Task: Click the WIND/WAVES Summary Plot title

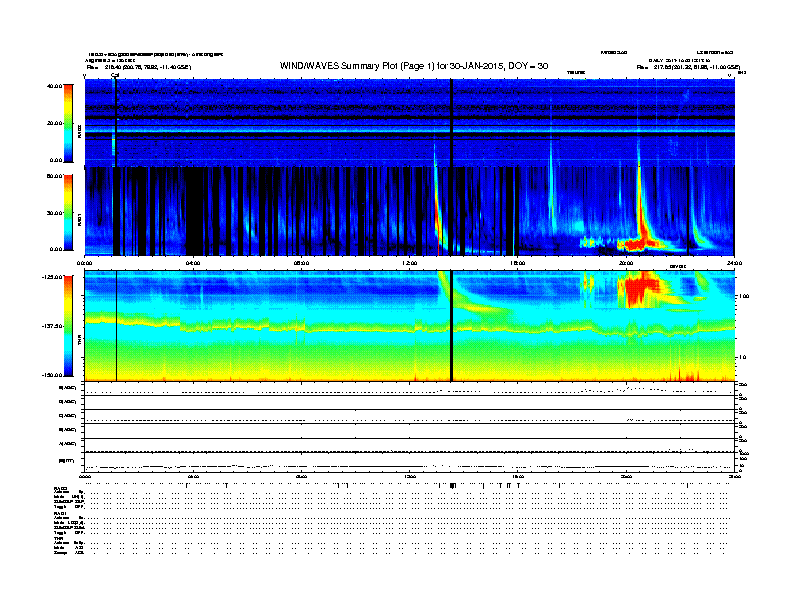Action: 414,66
